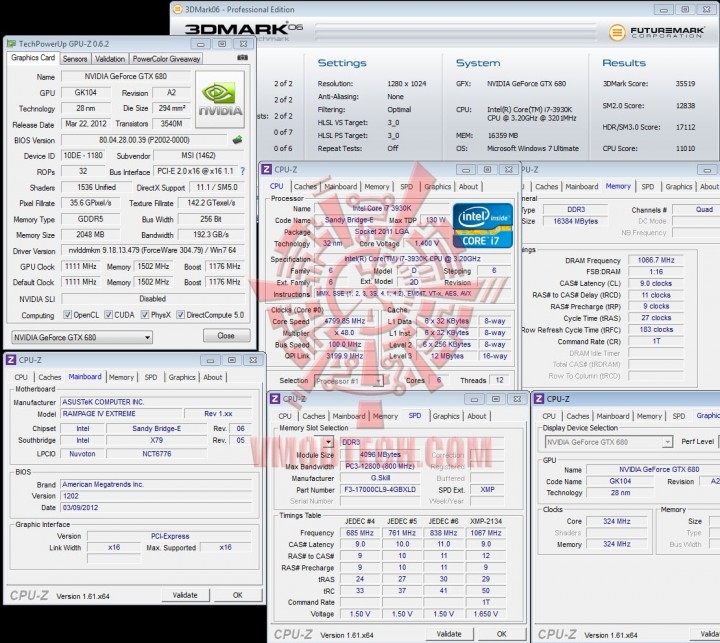Click the DRAM Frequency value 1066.7 MHz
The height and width of the screenshot is (643, 720).
pyautogui.click(x=656, y=260)
